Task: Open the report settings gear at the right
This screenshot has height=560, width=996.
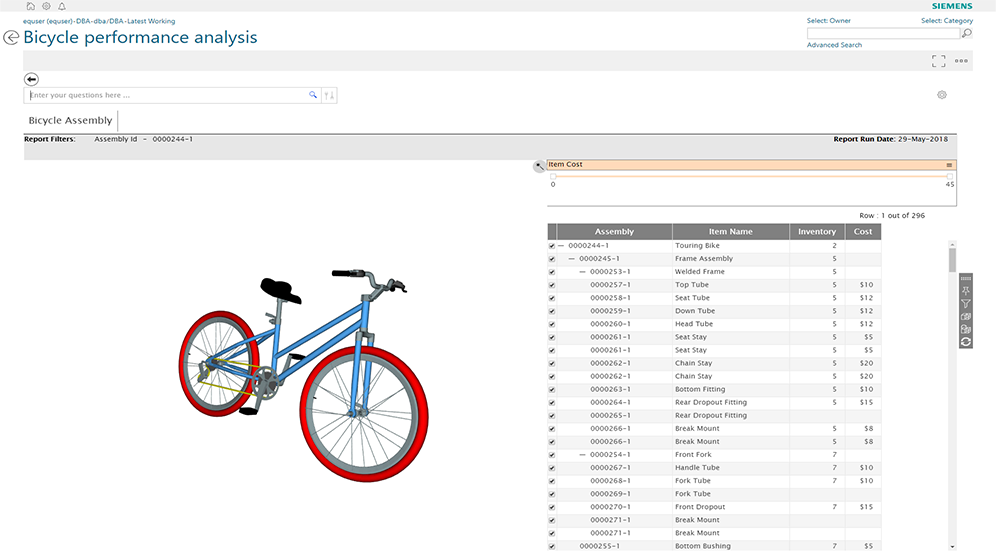Action: (x=942, y=95)
